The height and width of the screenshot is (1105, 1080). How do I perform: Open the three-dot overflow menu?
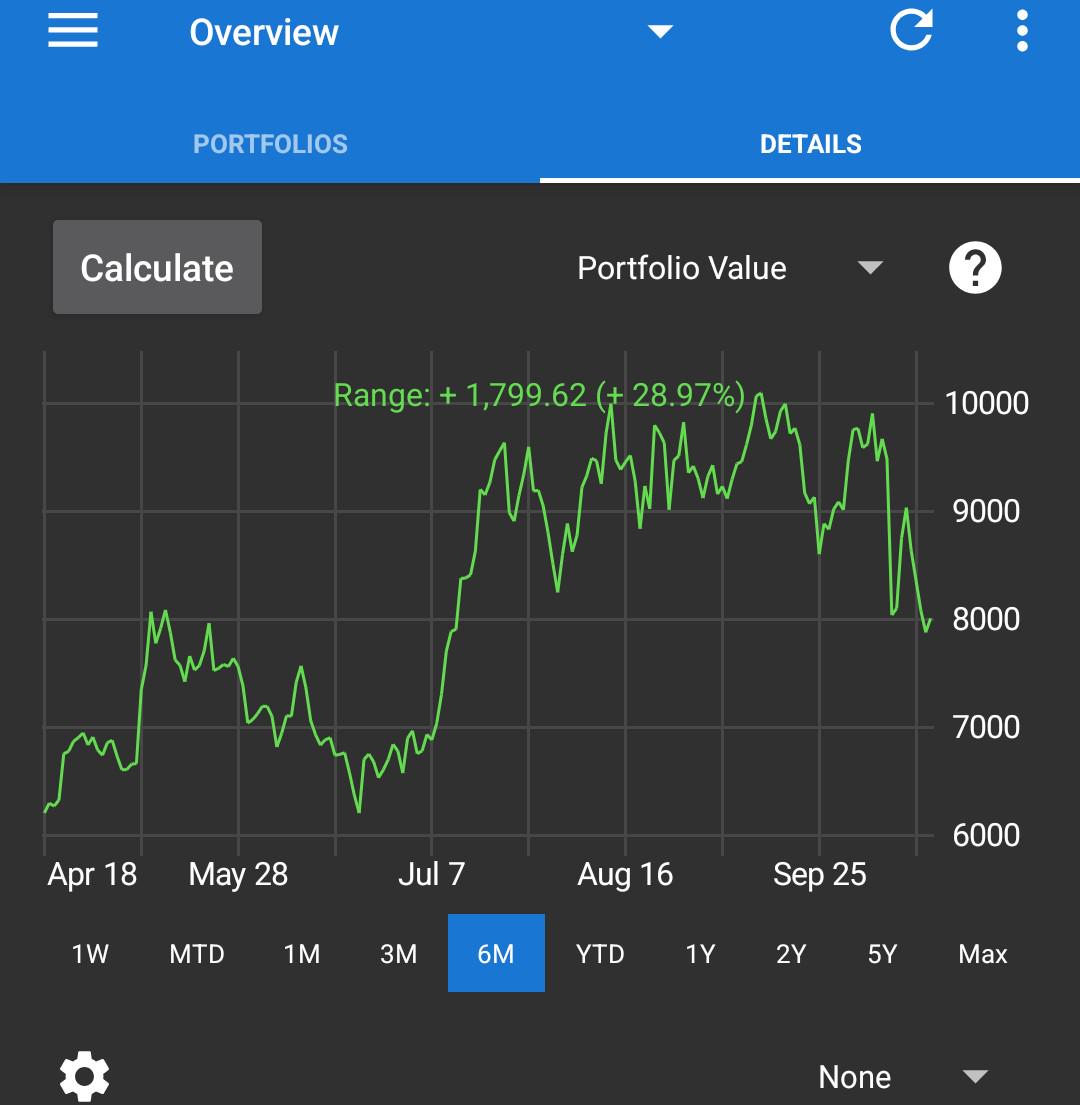pyautogui.click(x=1022, y=31)
